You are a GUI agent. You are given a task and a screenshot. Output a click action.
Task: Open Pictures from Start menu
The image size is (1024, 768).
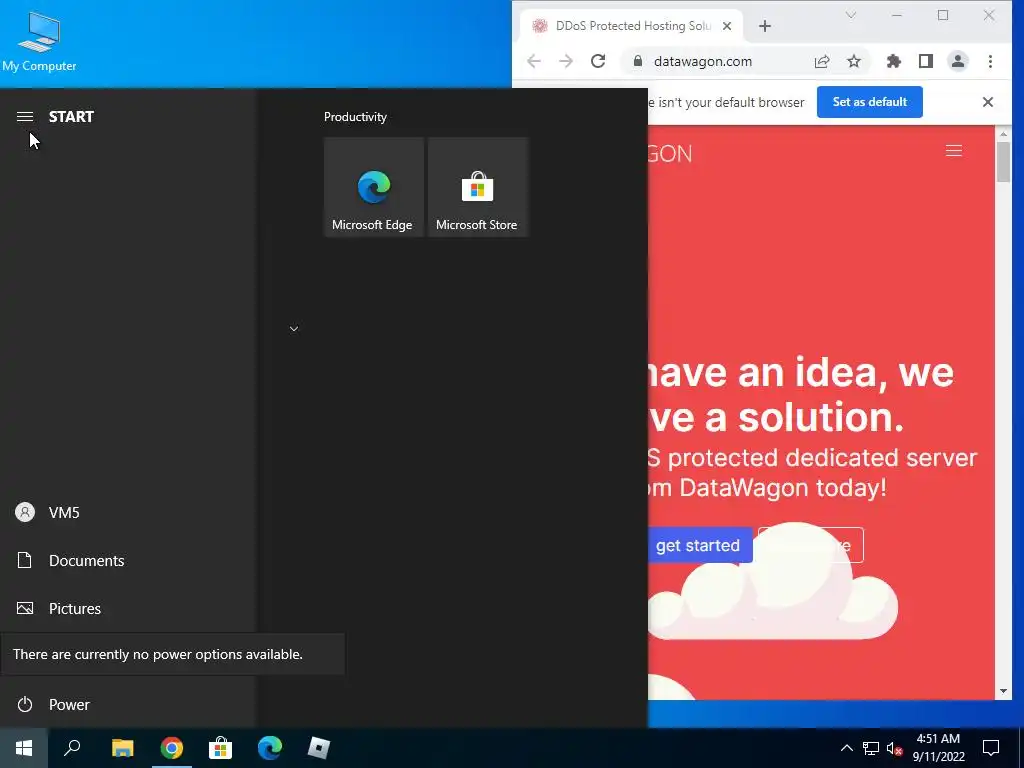click(127, 609)
